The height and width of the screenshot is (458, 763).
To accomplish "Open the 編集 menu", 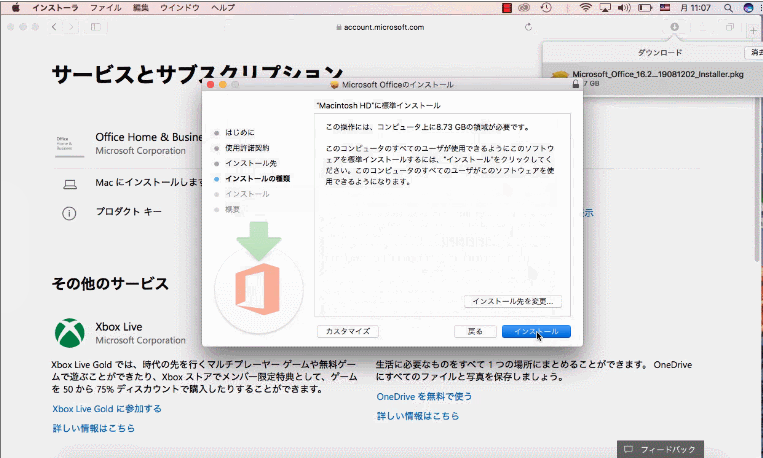I will pos(141,7).
